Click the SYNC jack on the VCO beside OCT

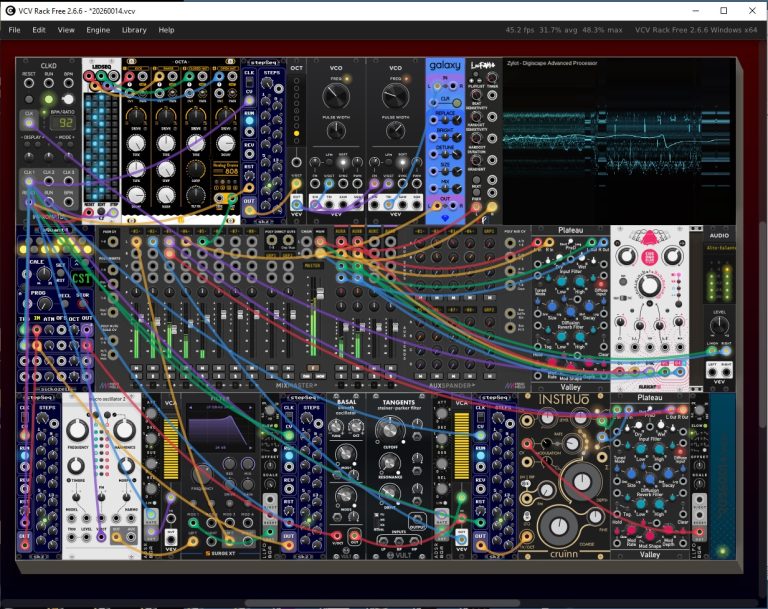(x=343, y=184)
